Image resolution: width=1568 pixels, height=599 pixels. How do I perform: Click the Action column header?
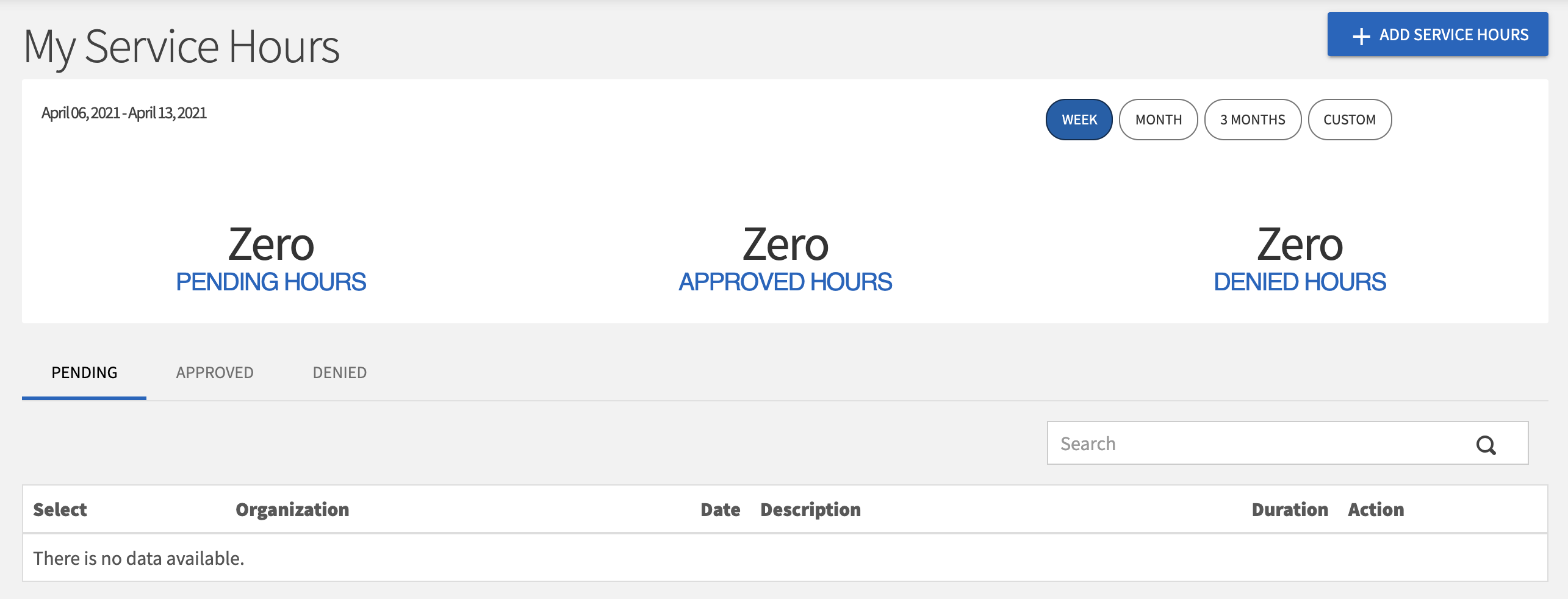[1376, 509]
